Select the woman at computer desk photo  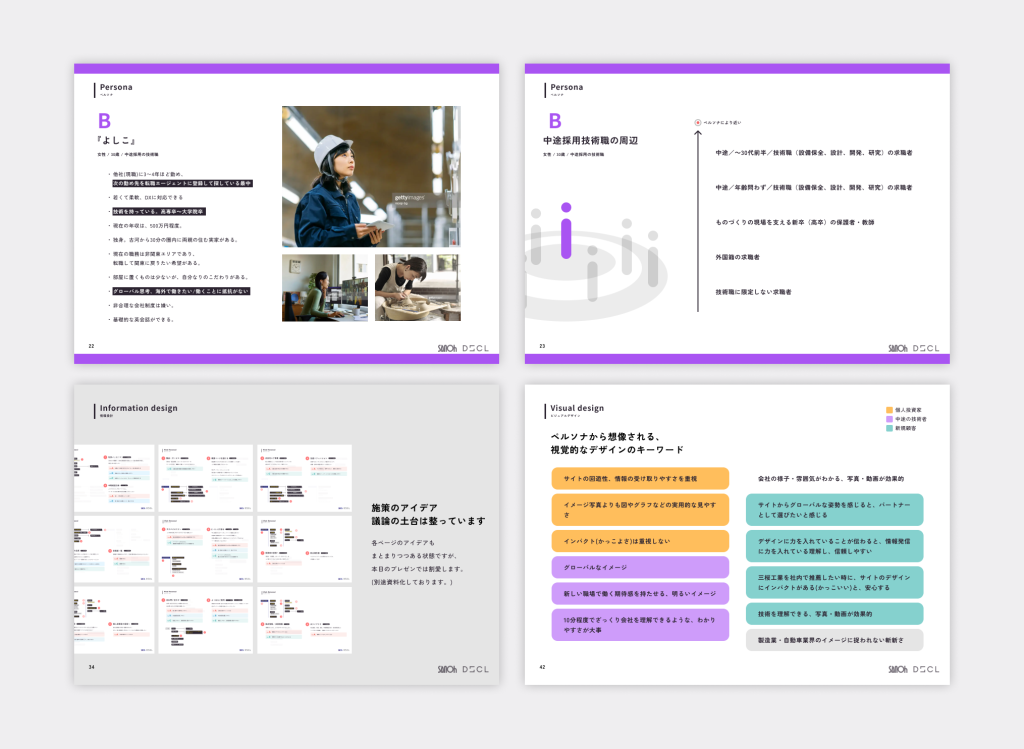tap(324, 287)
